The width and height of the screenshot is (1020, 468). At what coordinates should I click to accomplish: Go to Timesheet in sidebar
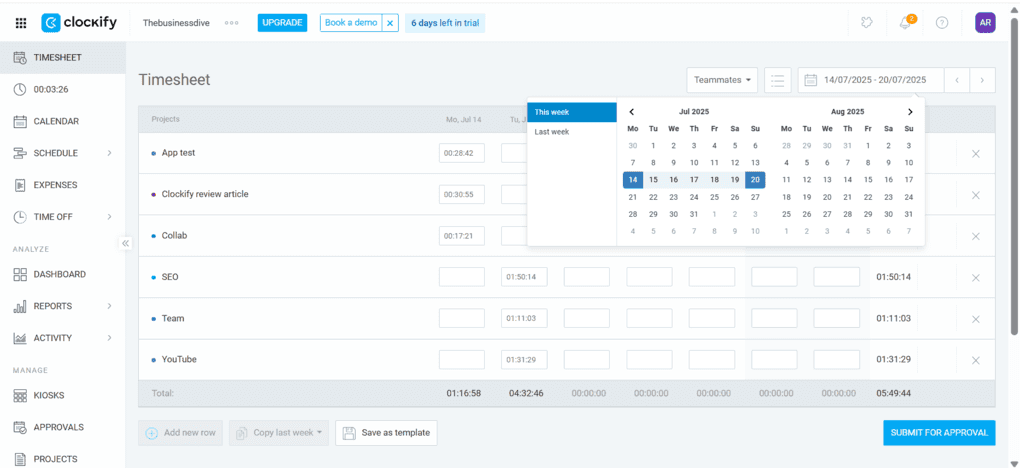click(62, 57)
